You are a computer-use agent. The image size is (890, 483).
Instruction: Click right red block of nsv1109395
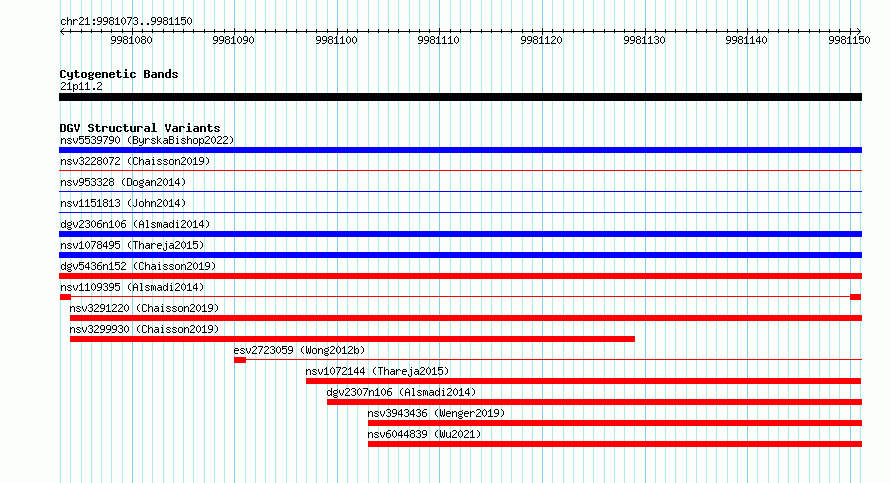pyautogui.click(x=856, y=297)
